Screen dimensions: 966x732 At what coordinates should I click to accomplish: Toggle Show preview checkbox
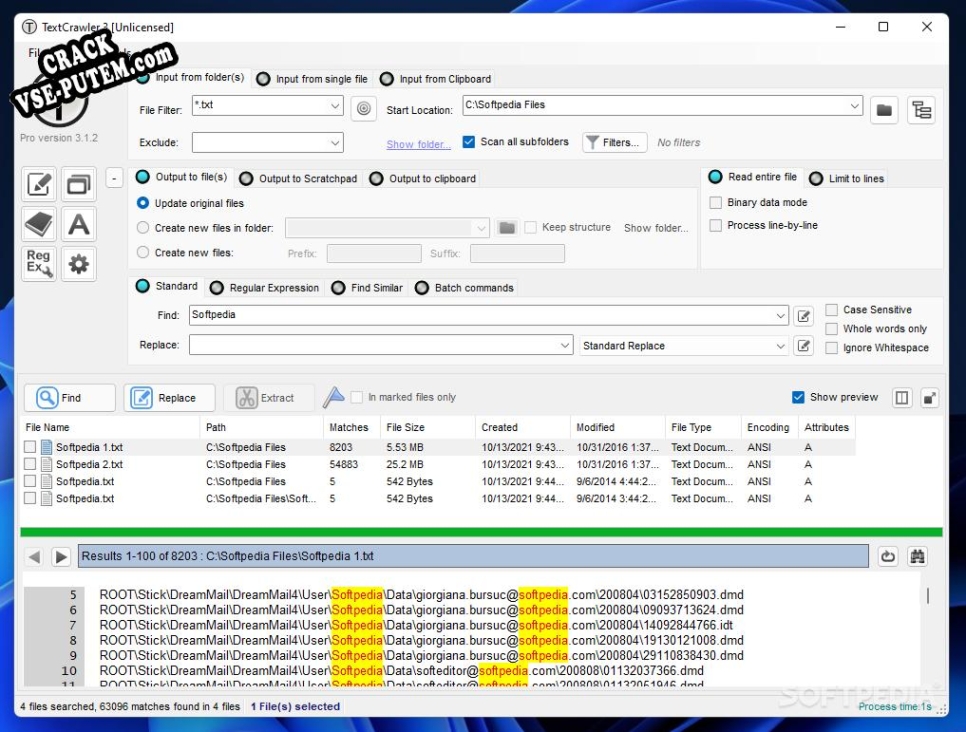click(798, 397)
